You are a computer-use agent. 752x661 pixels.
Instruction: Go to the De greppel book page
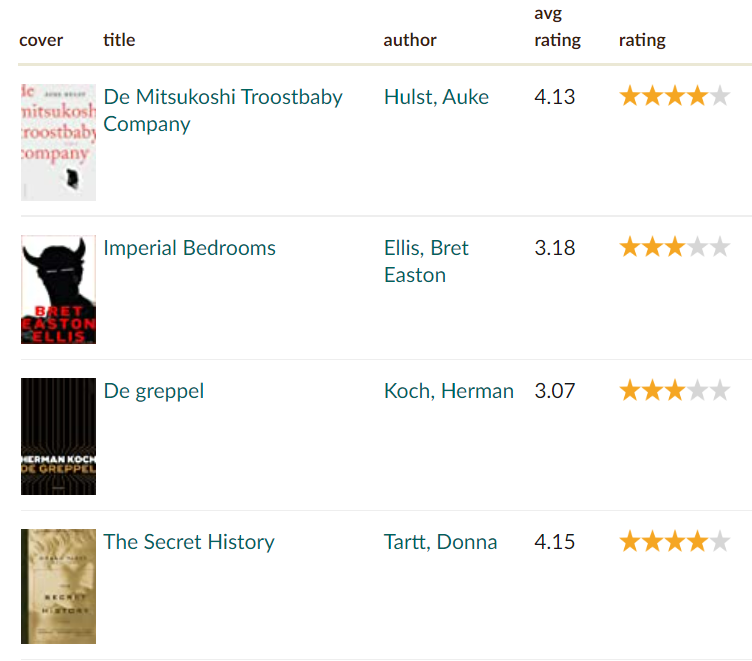[x=153, y=391]
